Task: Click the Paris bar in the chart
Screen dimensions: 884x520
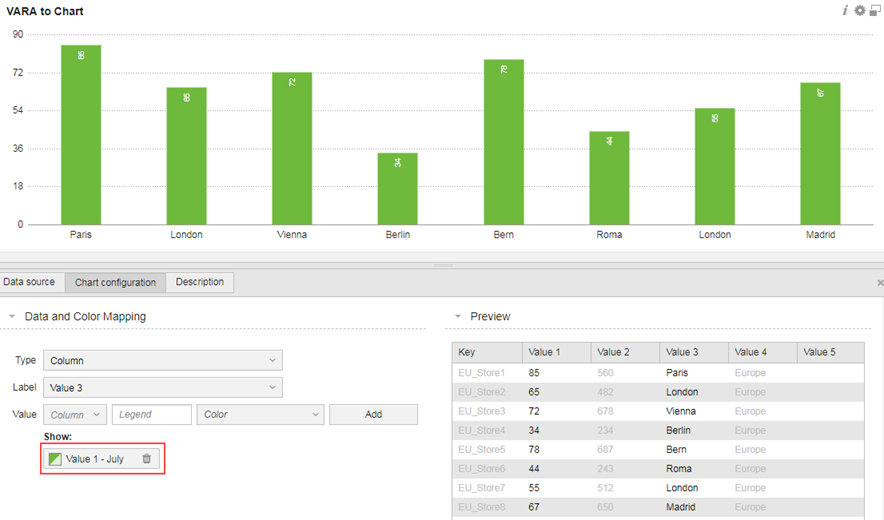Action: 81,134
